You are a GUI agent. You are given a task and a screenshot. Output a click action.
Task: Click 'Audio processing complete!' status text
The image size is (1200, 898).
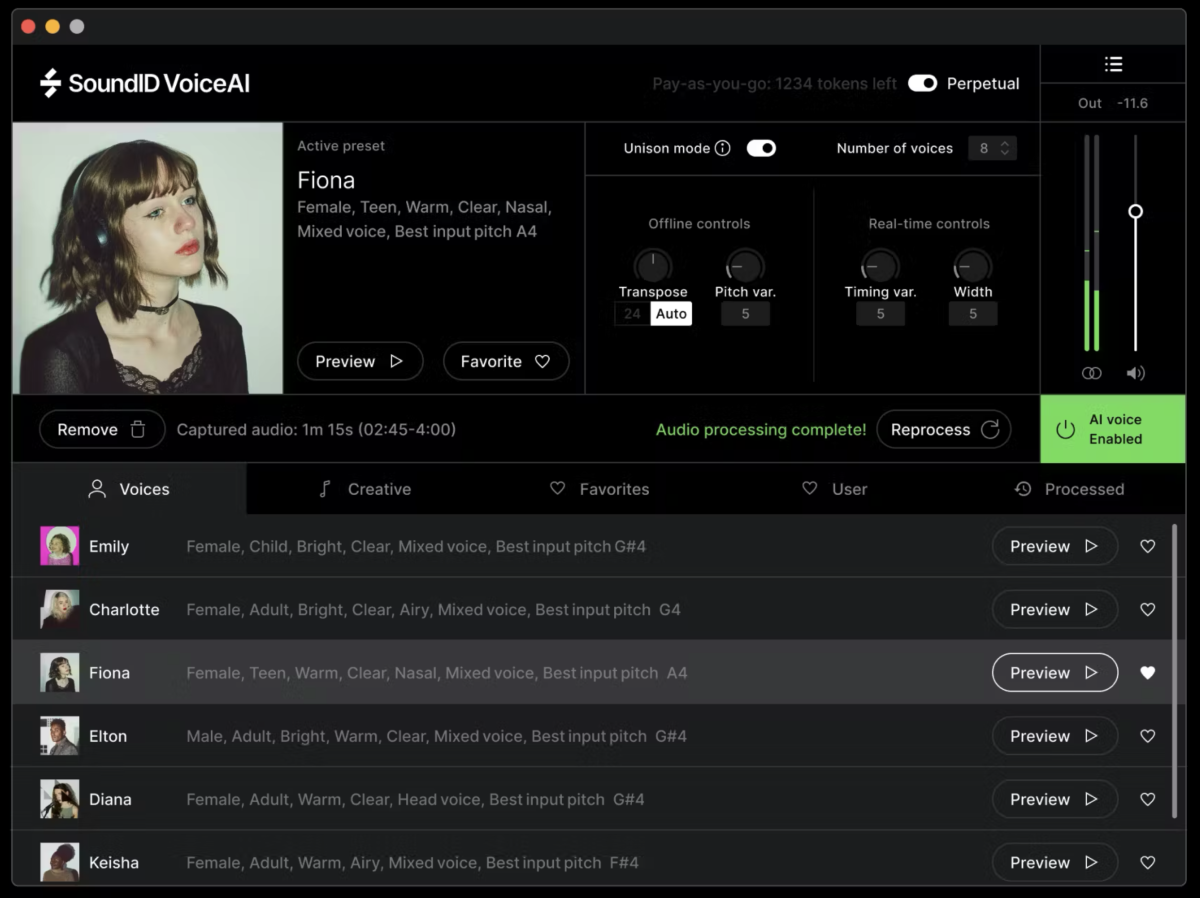pos(761,429)
